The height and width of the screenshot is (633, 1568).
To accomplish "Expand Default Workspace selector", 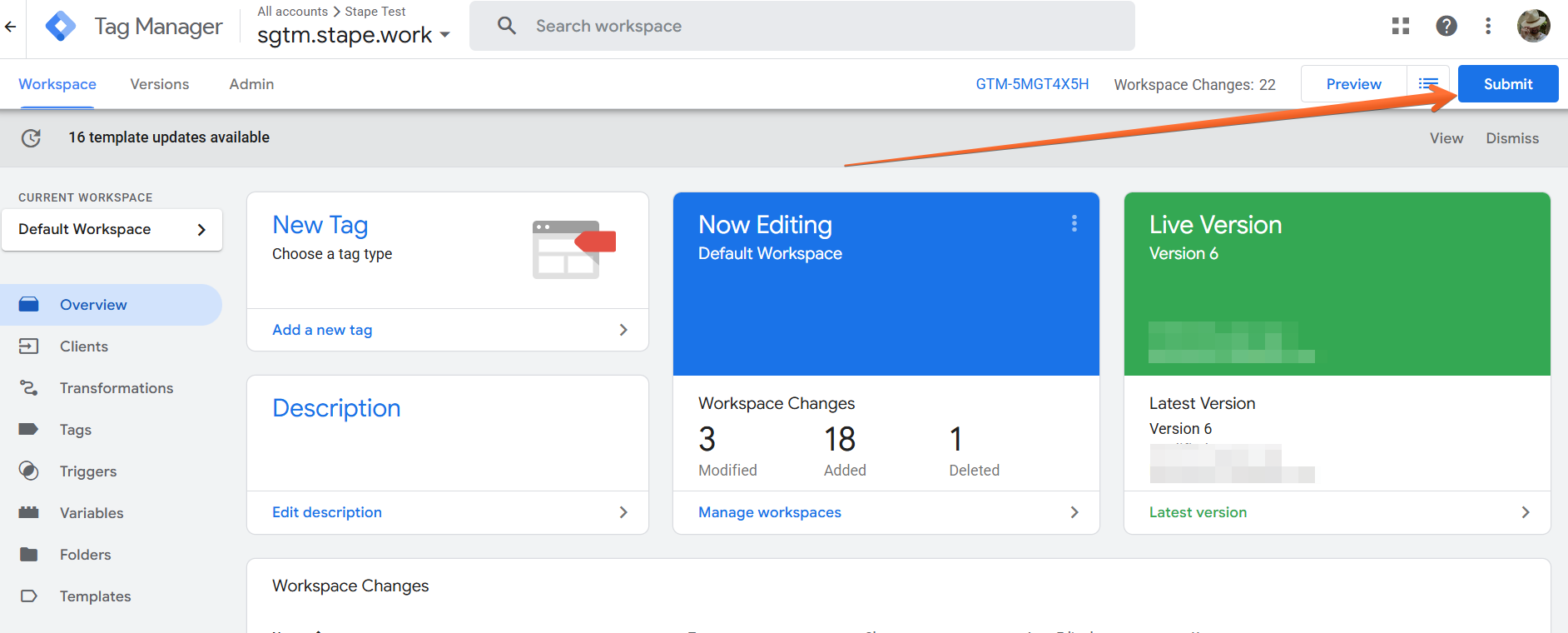I will 112,229.
